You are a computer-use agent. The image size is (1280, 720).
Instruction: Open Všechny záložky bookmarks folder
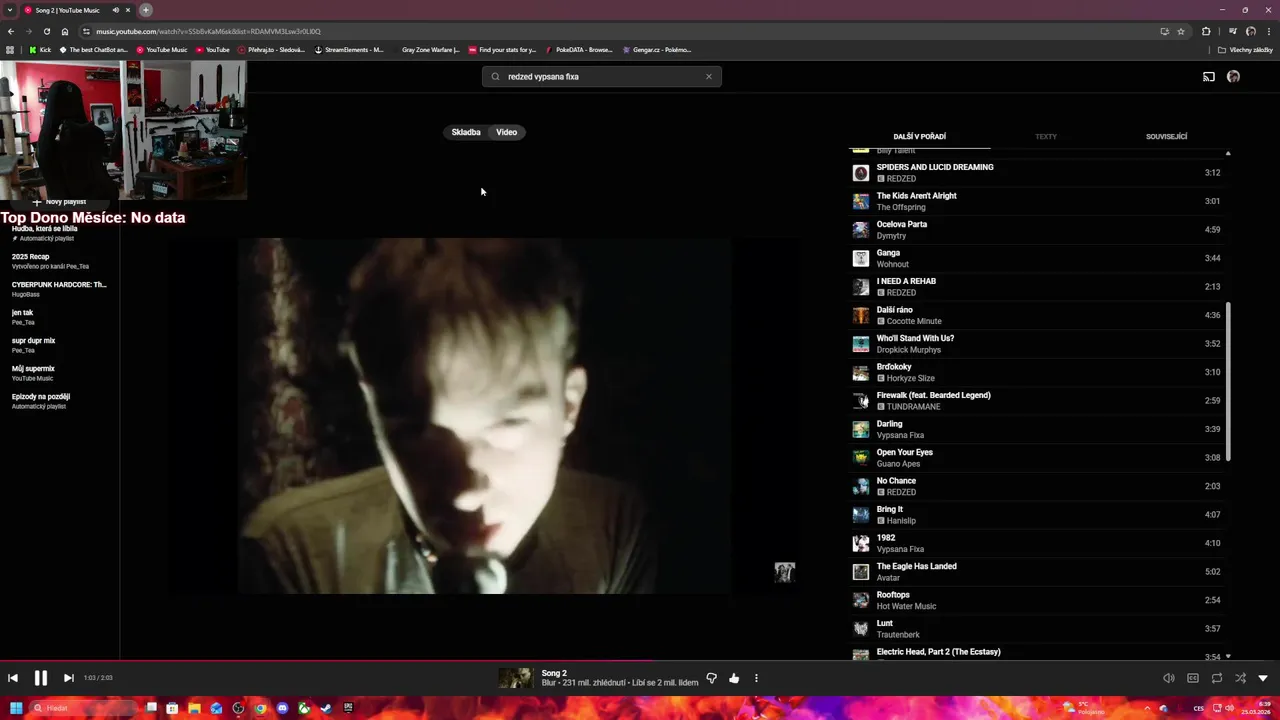click(1245, 49)
